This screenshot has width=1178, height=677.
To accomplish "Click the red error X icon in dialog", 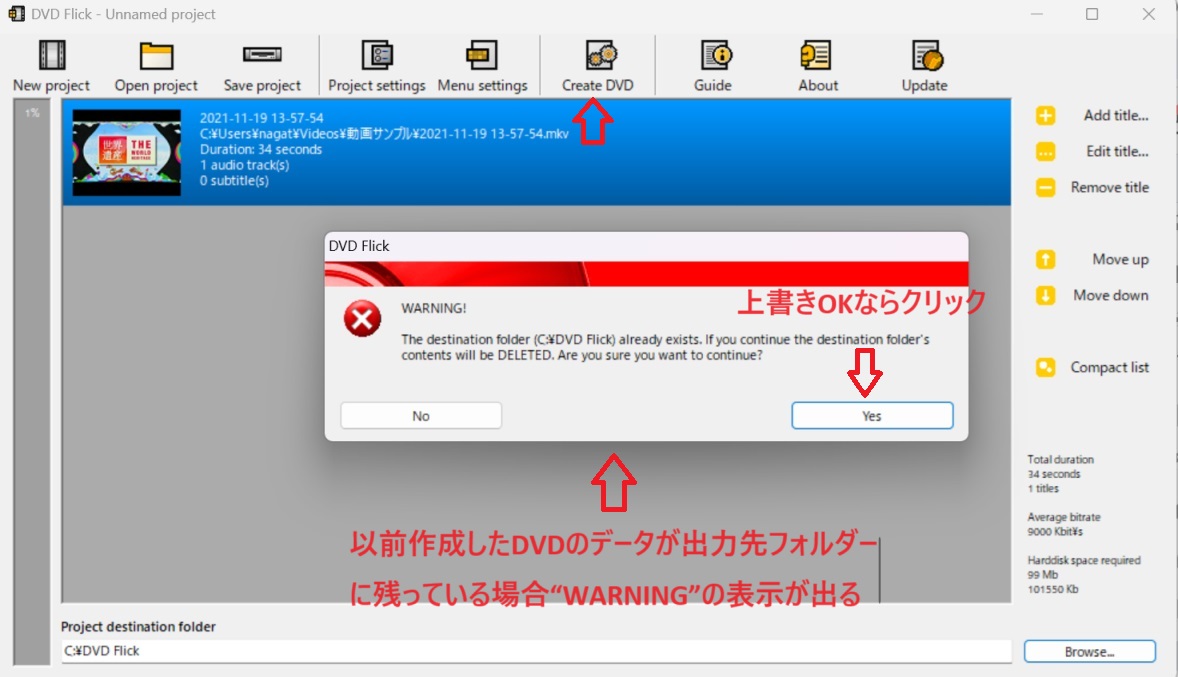I will tap(362, 319).
